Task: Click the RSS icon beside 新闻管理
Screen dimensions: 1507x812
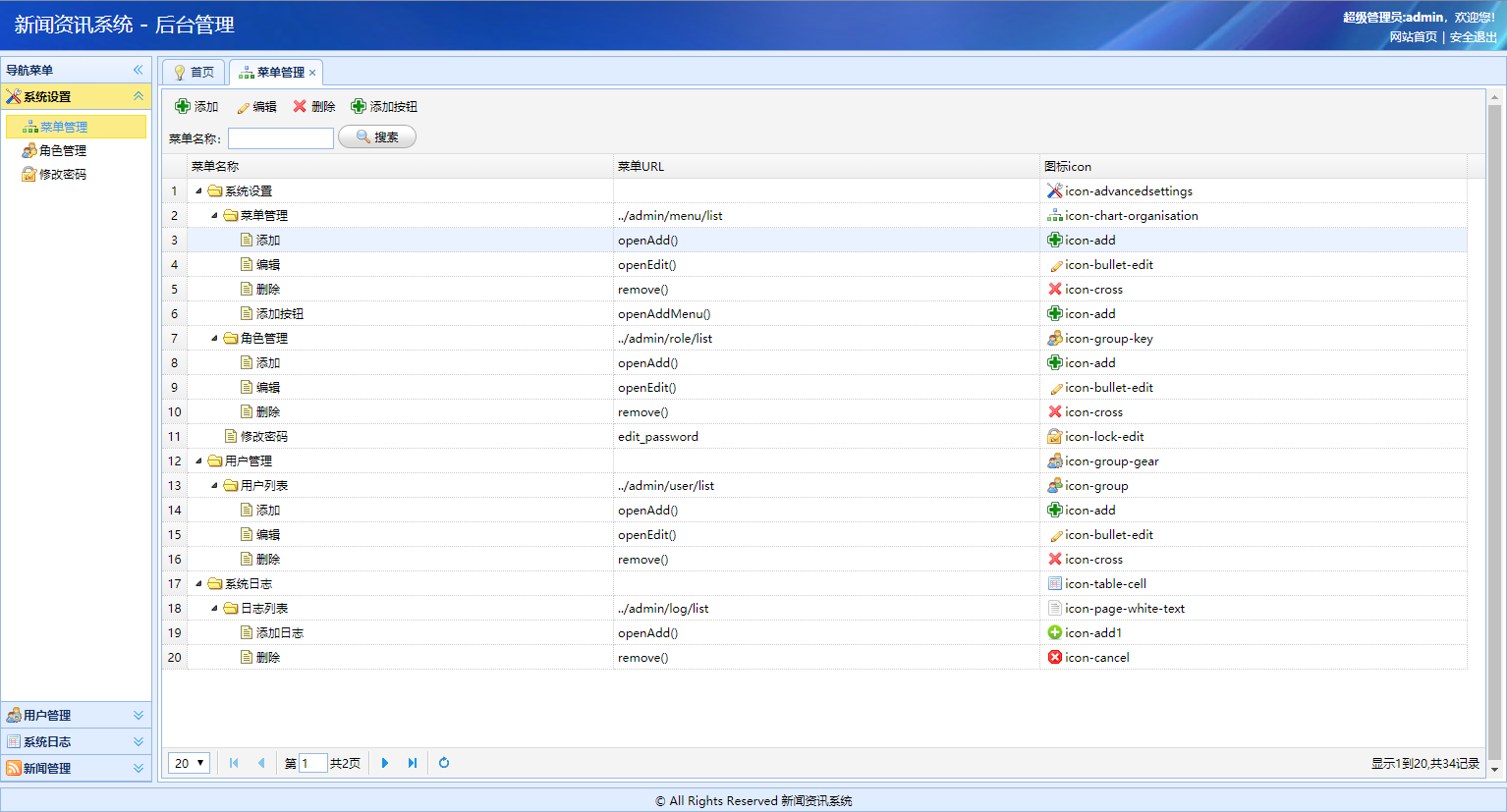Action: tap(14, 768)
